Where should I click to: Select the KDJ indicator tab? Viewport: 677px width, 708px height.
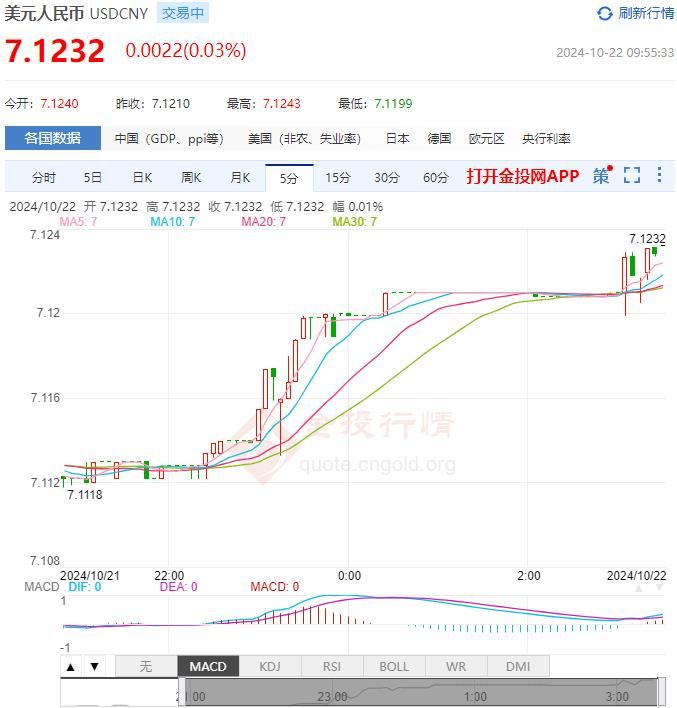(x=270, y=666)
